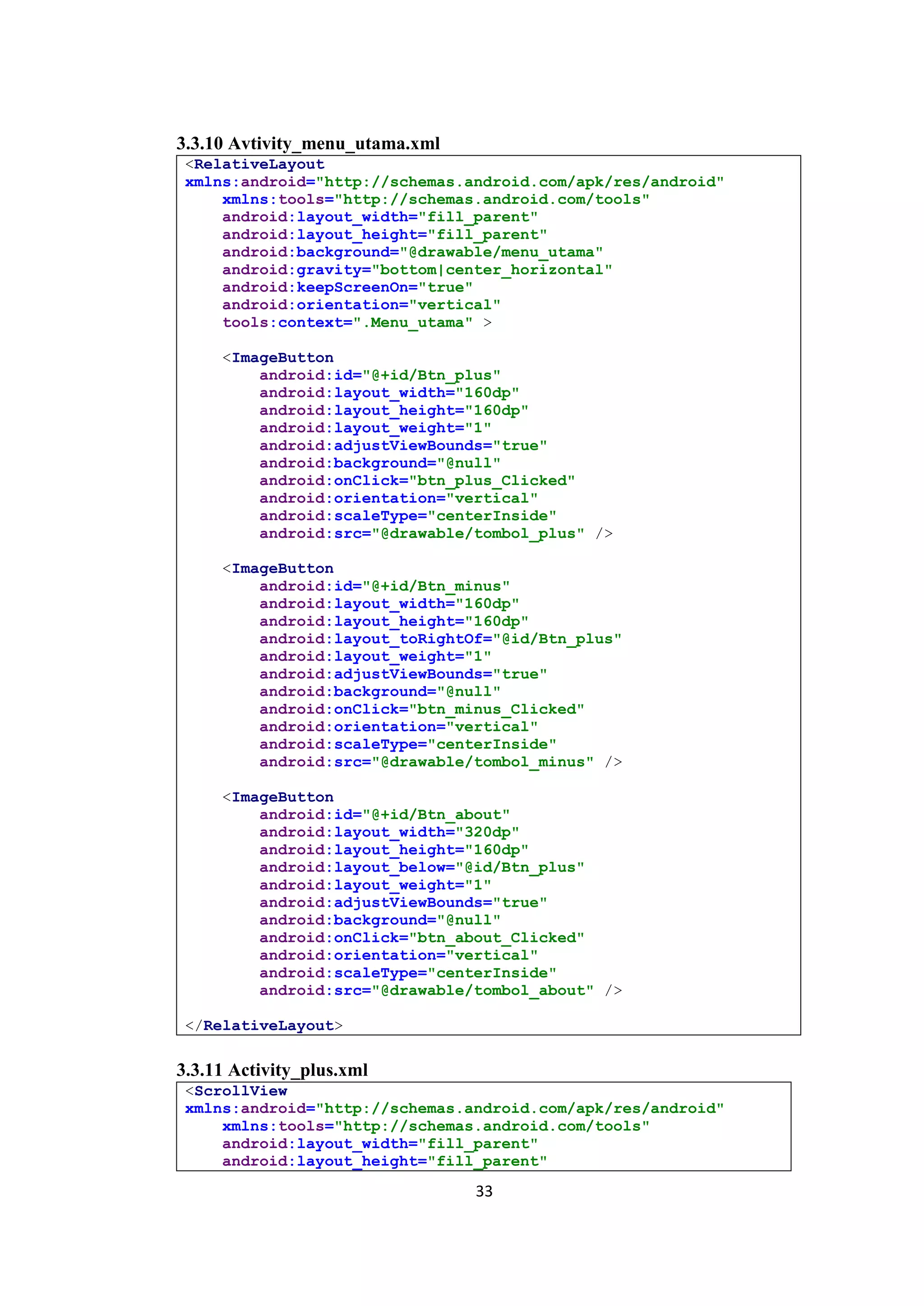This screenshot has width=924, height=1306.
Task: Click the line android:gravity="bottom|center_horizontal"
Action: pos(417,270)
